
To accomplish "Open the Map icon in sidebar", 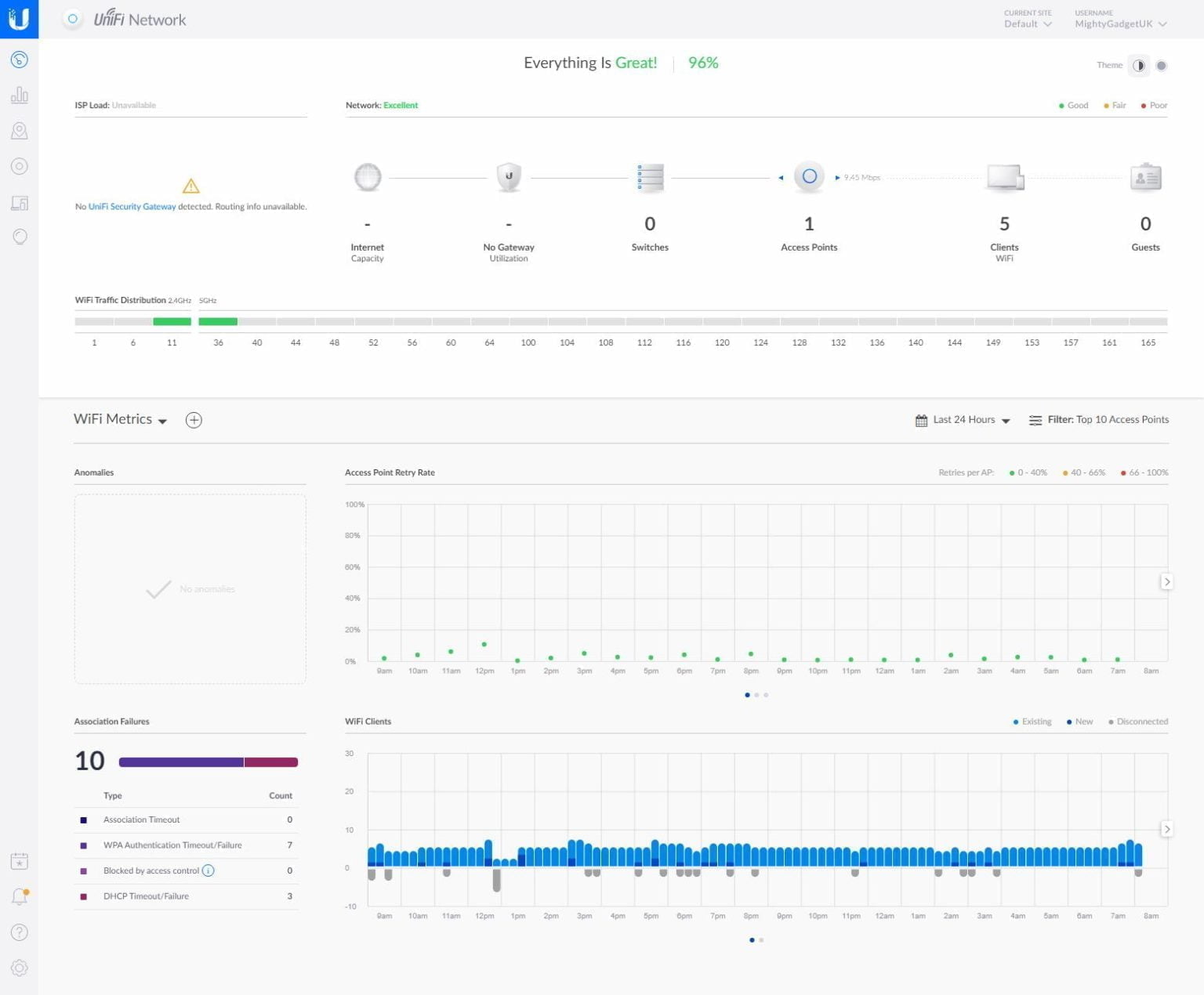I will point(20,131).
